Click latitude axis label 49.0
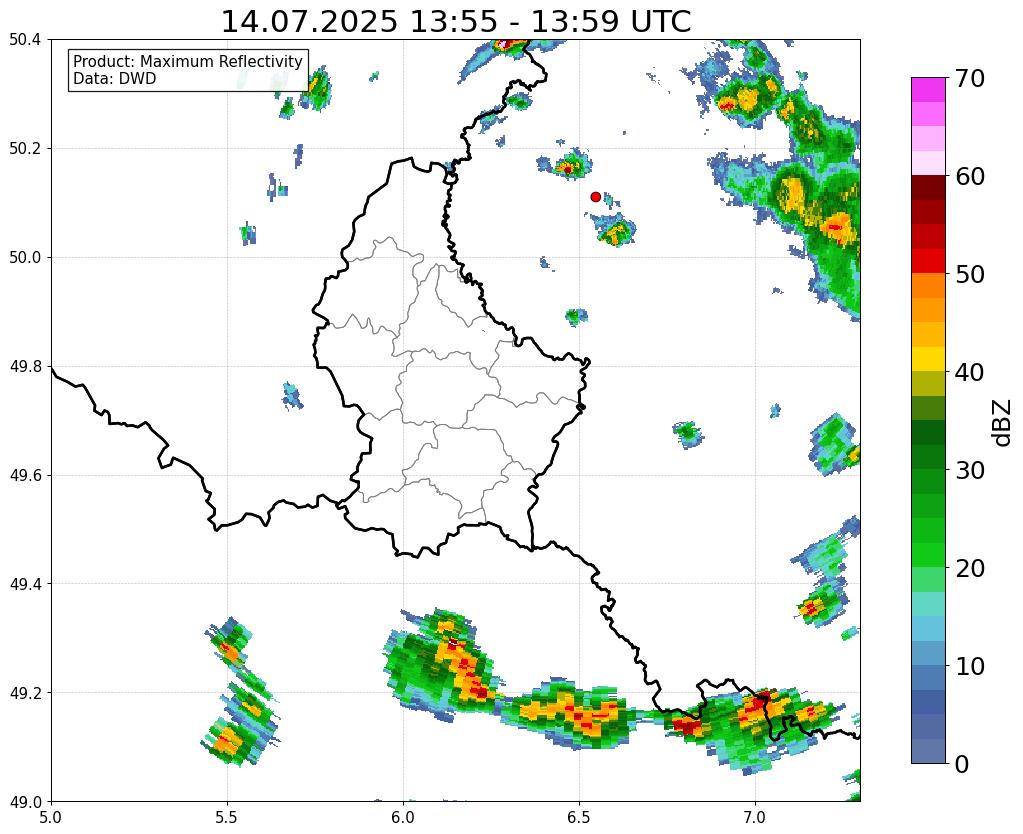The height and width of the screenshot is (834, 1023). [x=25, y=802]
